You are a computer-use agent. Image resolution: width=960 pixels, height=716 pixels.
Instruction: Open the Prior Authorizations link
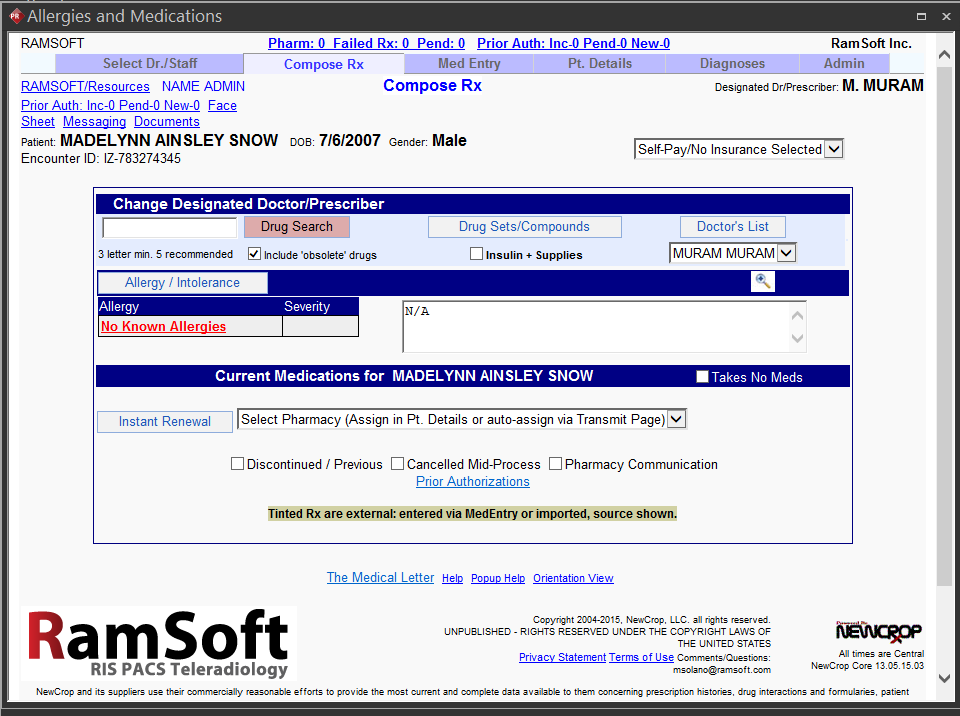click(x=472, y=482)
